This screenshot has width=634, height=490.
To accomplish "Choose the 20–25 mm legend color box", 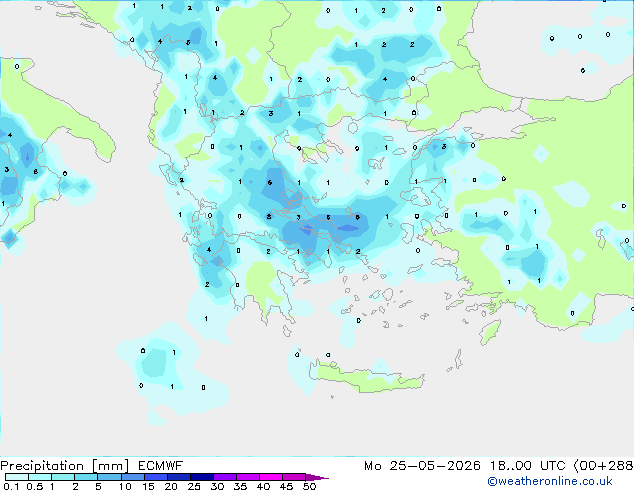I will point(178,477).
